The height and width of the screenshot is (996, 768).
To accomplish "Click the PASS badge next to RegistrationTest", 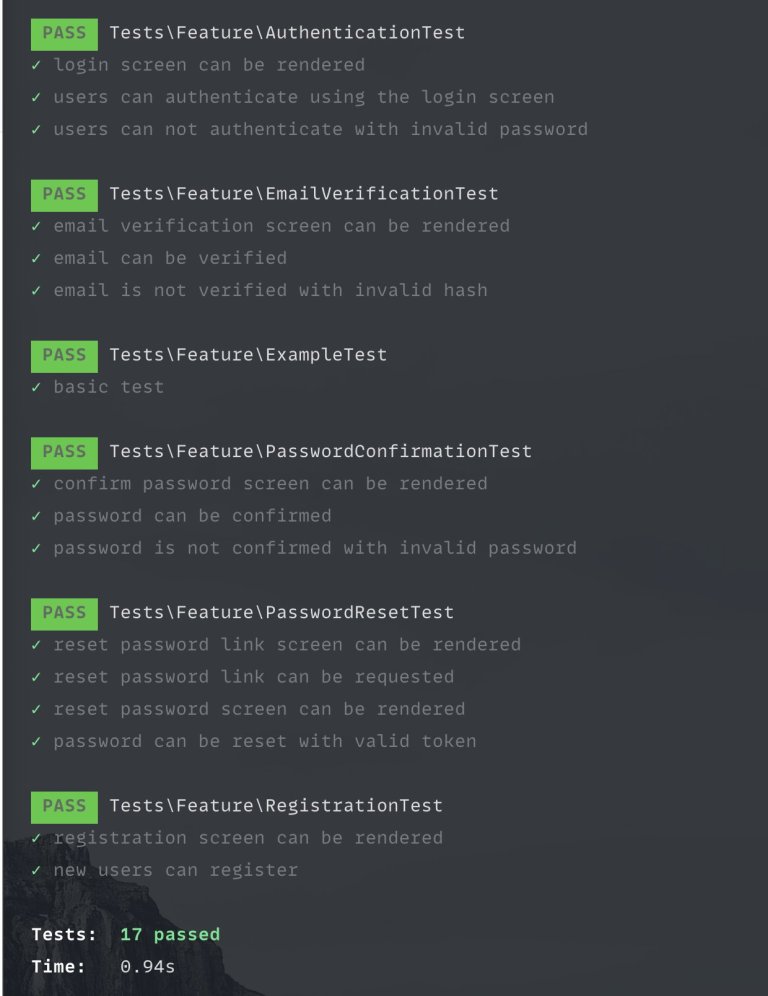I will [64, 806].
